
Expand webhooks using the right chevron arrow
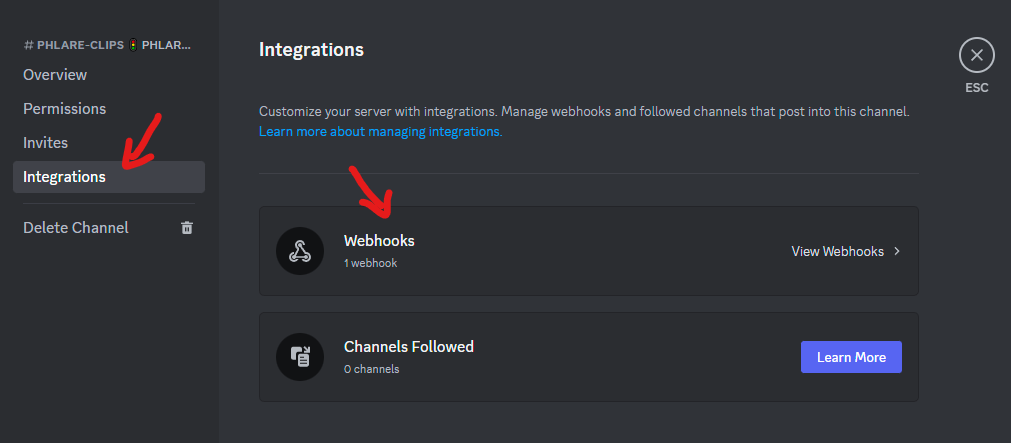897,251
